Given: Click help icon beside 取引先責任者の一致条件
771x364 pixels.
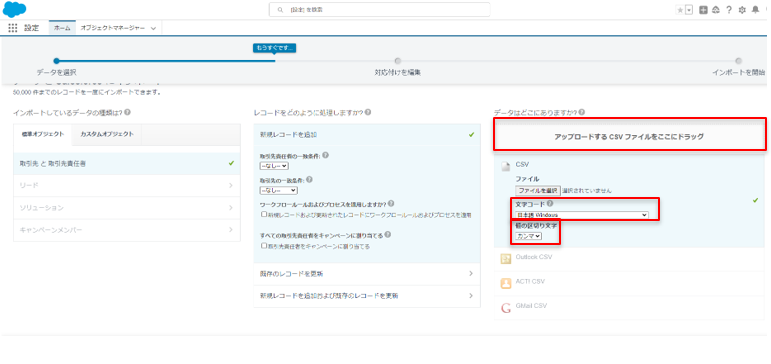Looking at the screenshot, I should coord(326,155).
